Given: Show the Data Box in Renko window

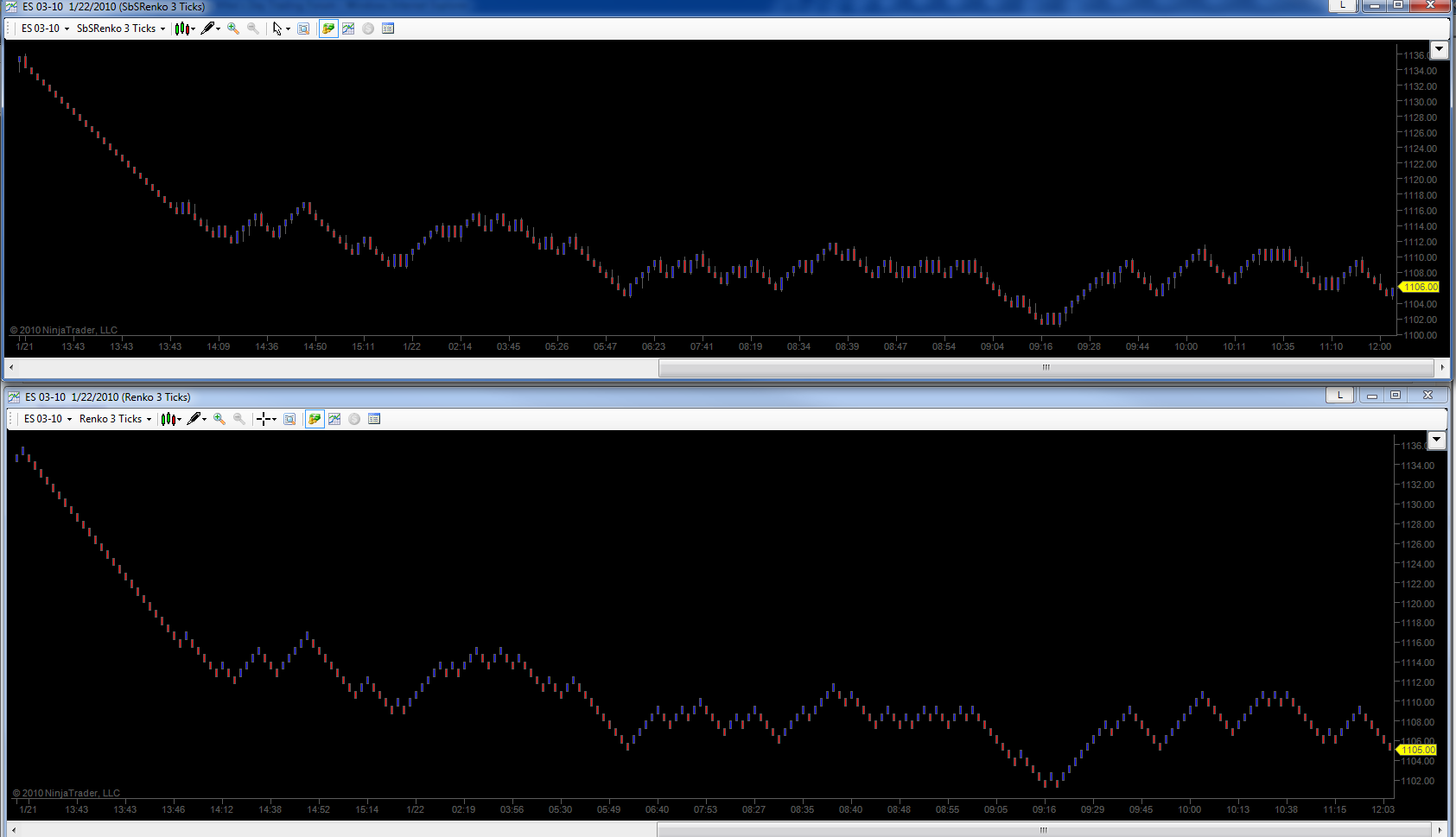Looking at the screenshot, I should [289, 419].
